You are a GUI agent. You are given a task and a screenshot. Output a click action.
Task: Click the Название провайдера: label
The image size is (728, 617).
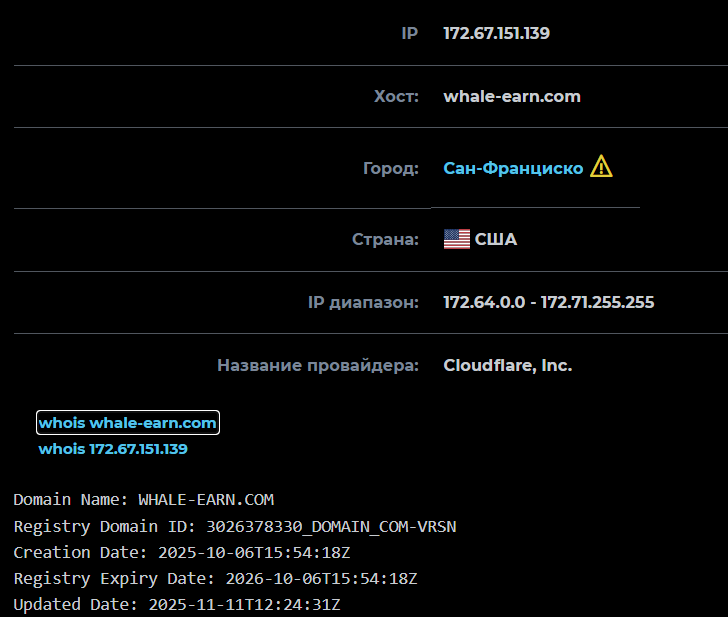coord(318,365)
